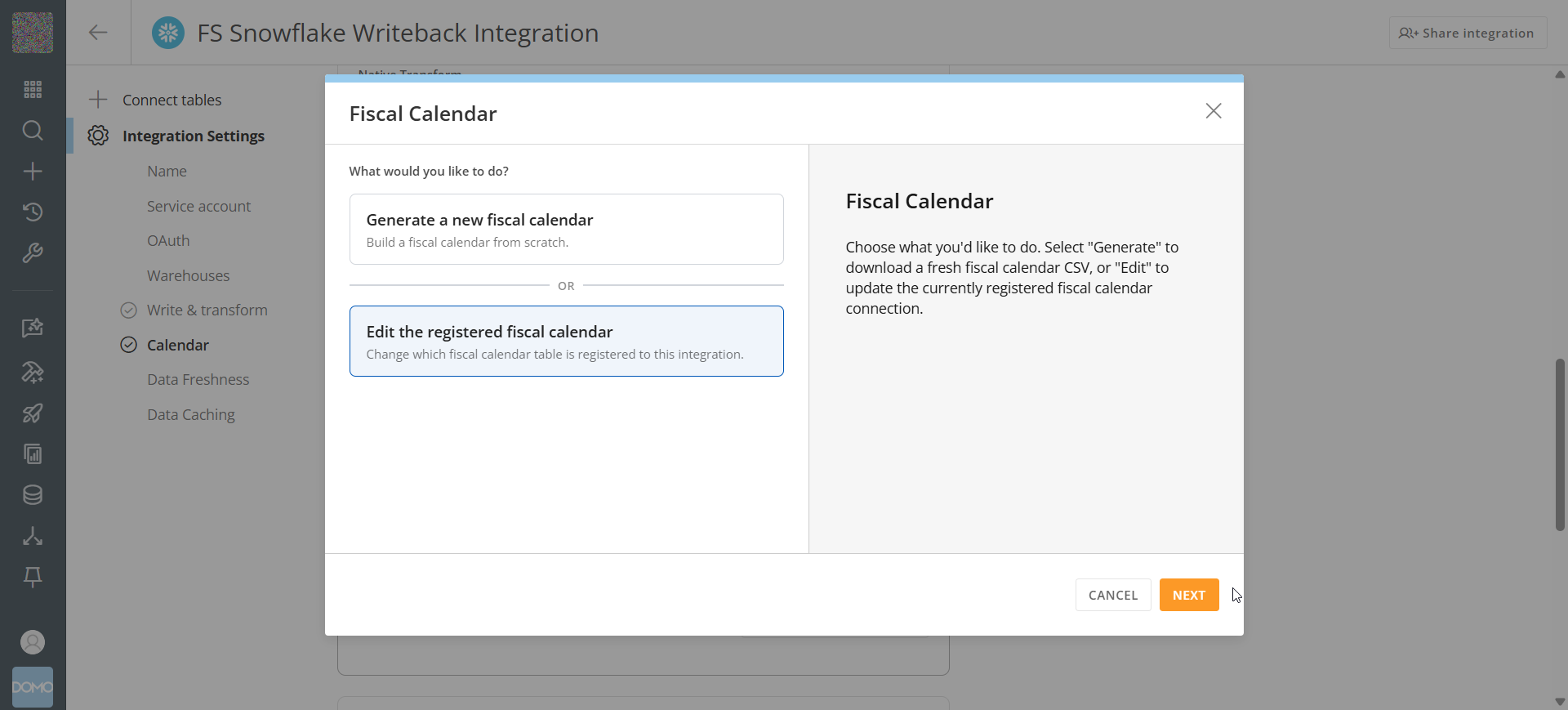The height and width of the screenshot is (710, 1568).
Task: Close the Fiscal Calendar dialog
Action: coord(1214,111)
